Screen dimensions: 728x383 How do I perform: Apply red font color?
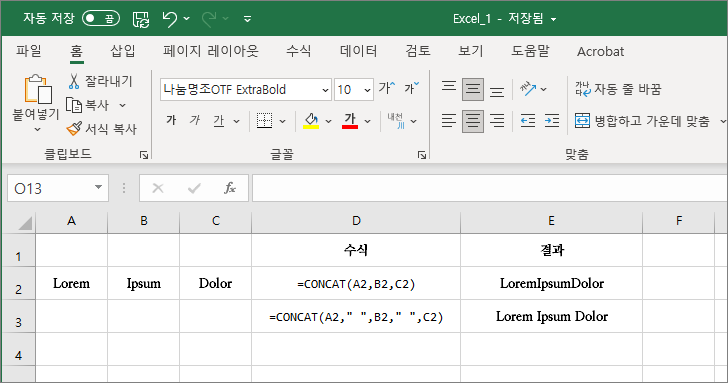tap(350, 121)
